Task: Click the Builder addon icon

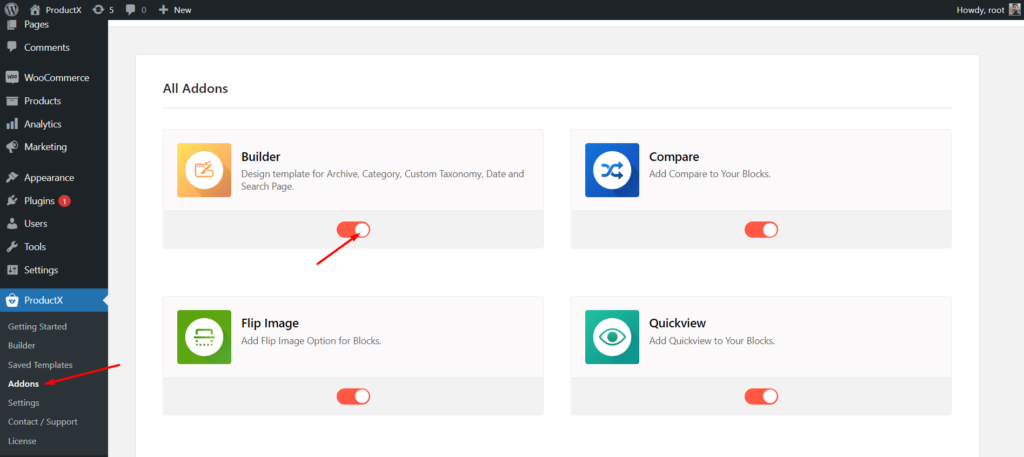Action: tap(204, 170)
